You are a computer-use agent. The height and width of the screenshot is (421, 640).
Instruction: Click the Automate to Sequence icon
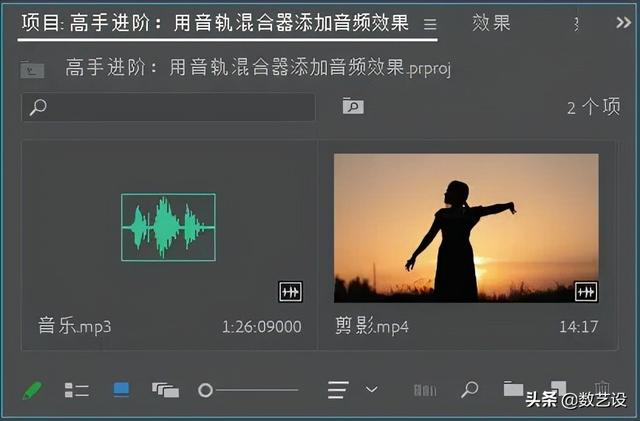pos(425,390)
